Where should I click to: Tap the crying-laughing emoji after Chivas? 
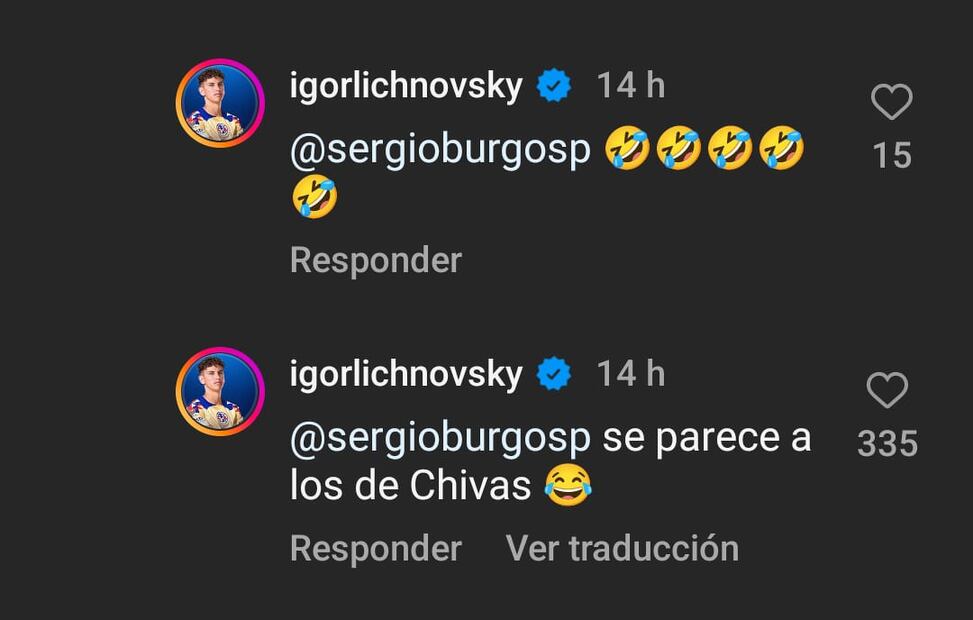pos(568,486)
